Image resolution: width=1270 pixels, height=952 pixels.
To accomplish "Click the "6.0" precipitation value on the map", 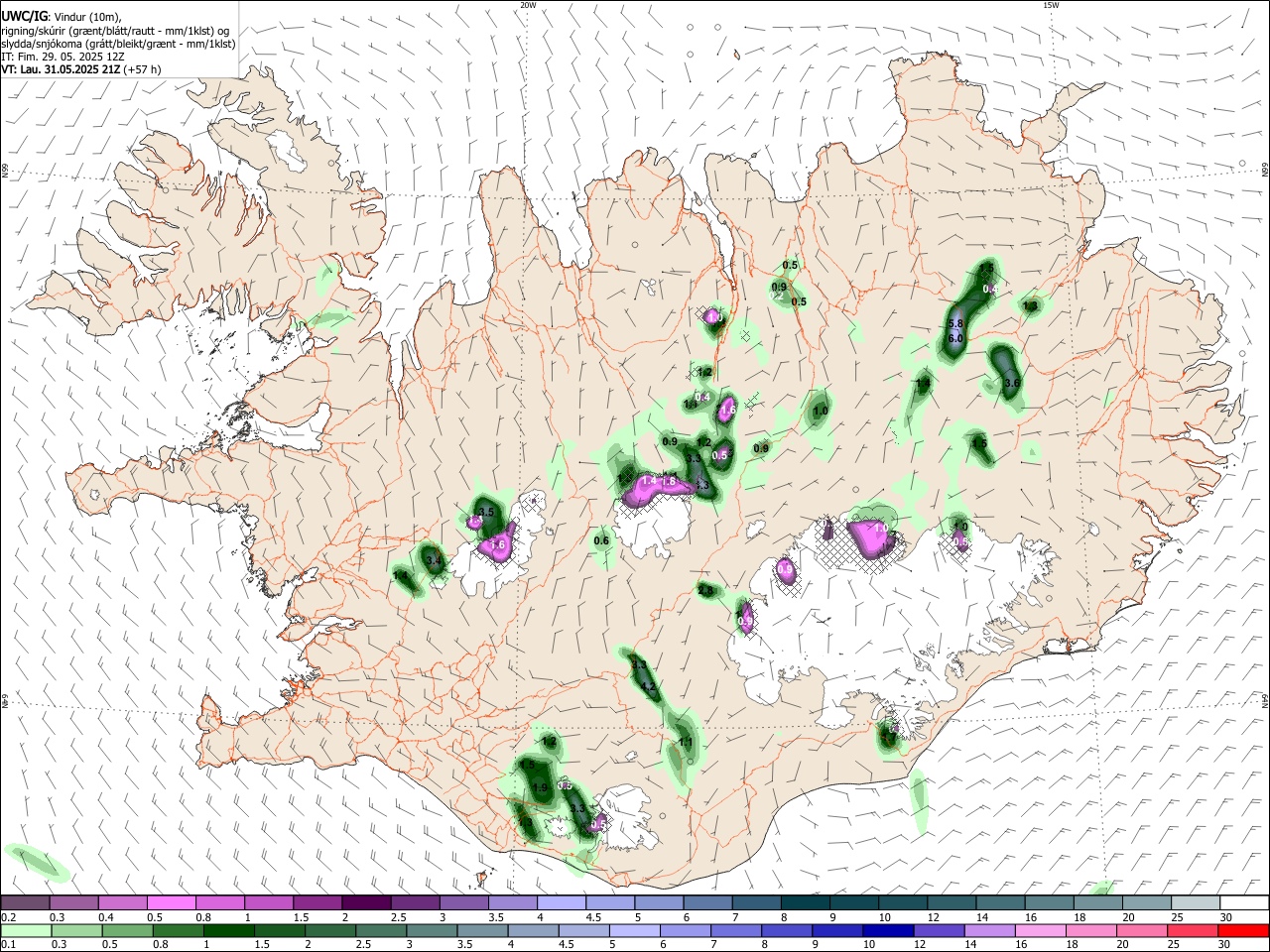I will click(956, 338).
